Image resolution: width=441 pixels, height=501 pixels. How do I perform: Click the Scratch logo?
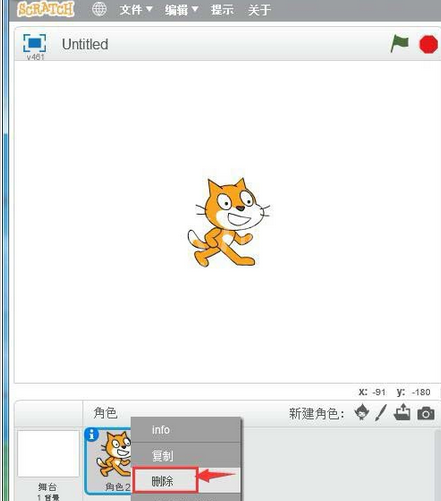point(46,9)
